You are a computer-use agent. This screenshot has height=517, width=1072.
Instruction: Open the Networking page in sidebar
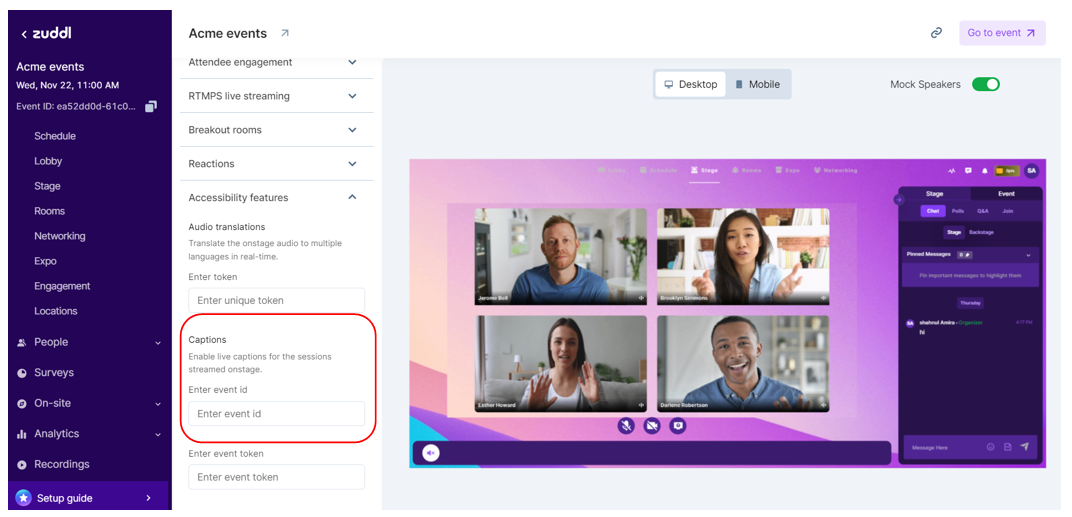point(60,236)
